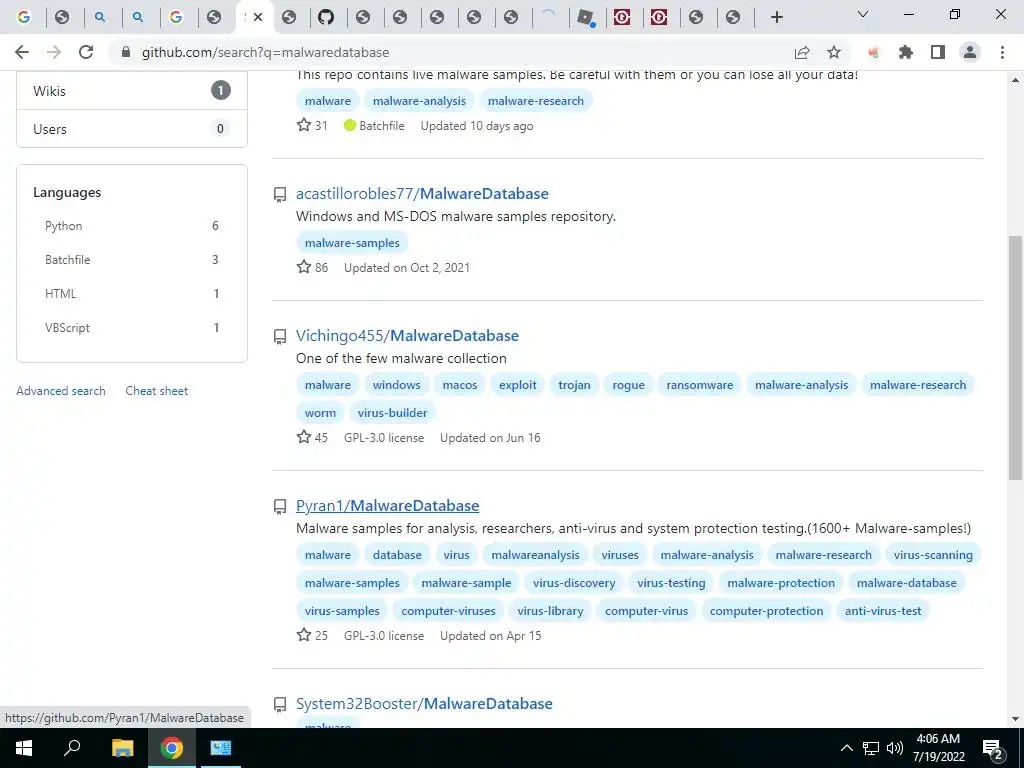Click repo icon beside Vichingo455/MalwareDatabase
Viewport: 1024px width, 768px height.
(x=280, y=336)
